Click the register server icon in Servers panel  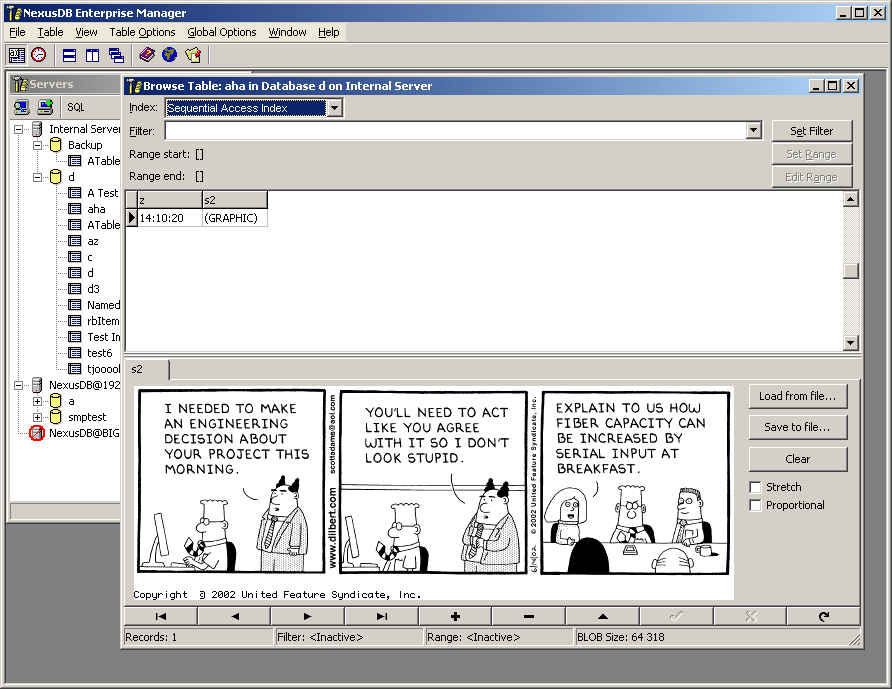22,107
